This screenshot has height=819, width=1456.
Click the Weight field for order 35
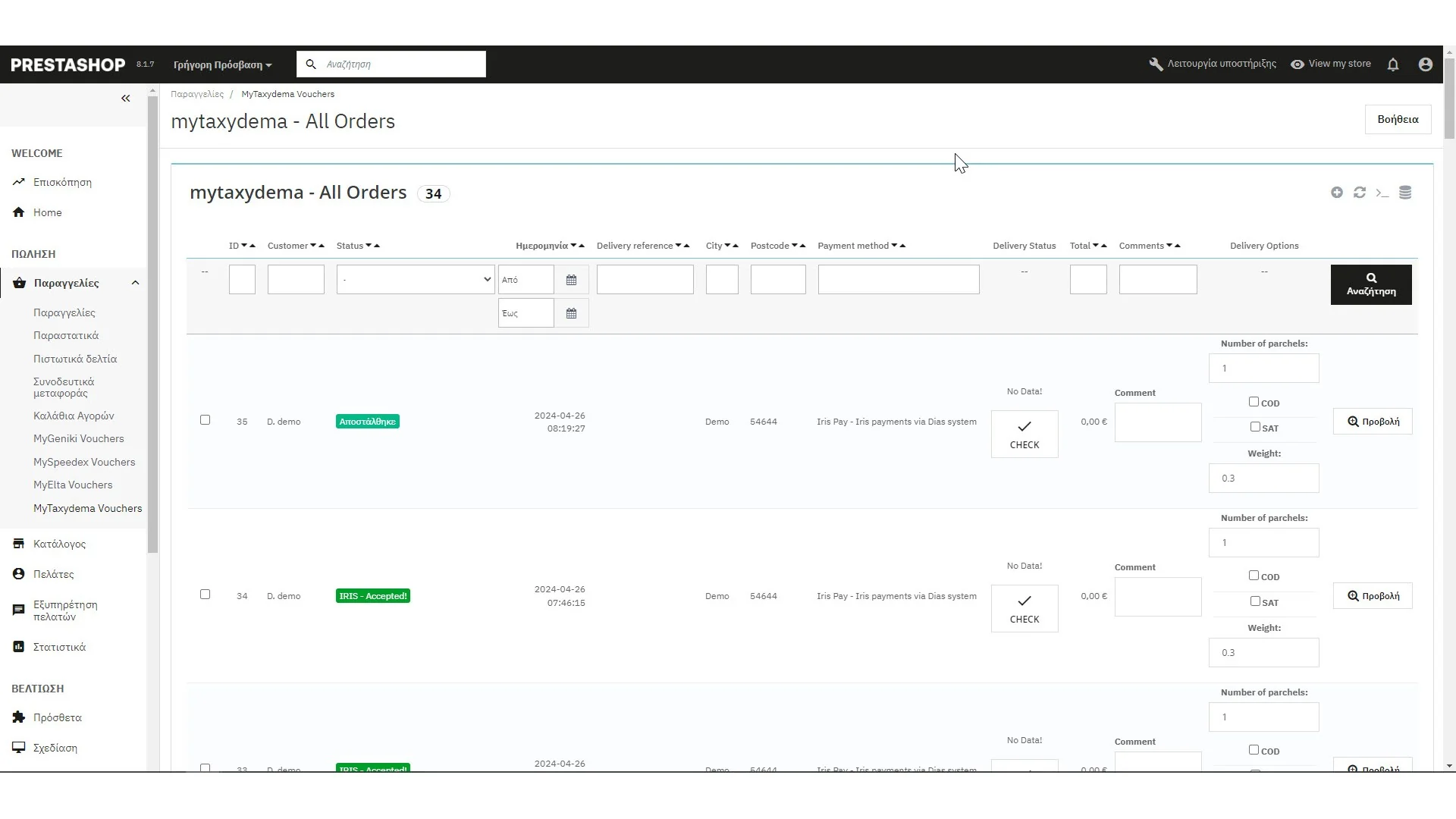coord(1263,479)
